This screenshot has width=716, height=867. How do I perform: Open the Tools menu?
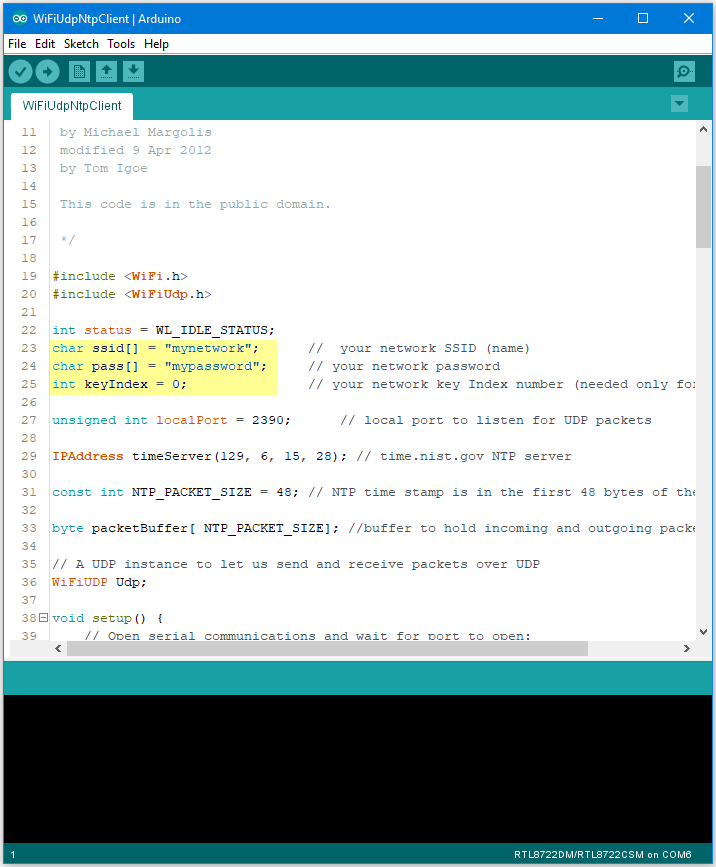click(x=121, y=44)
